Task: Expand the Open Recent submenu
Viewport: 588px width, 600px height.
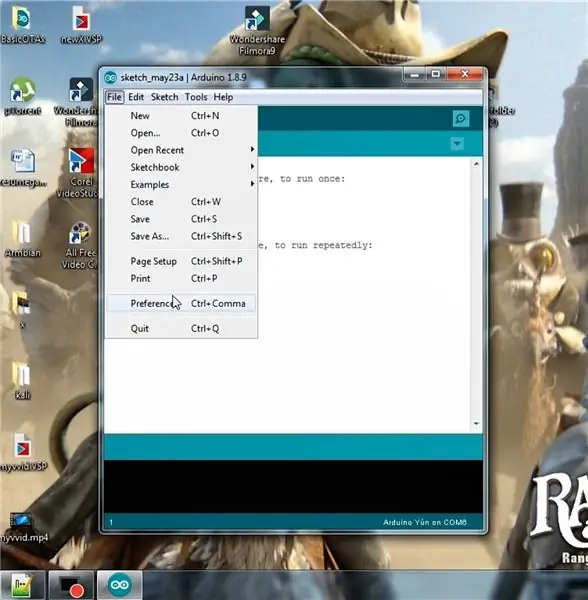Action: 181,150
